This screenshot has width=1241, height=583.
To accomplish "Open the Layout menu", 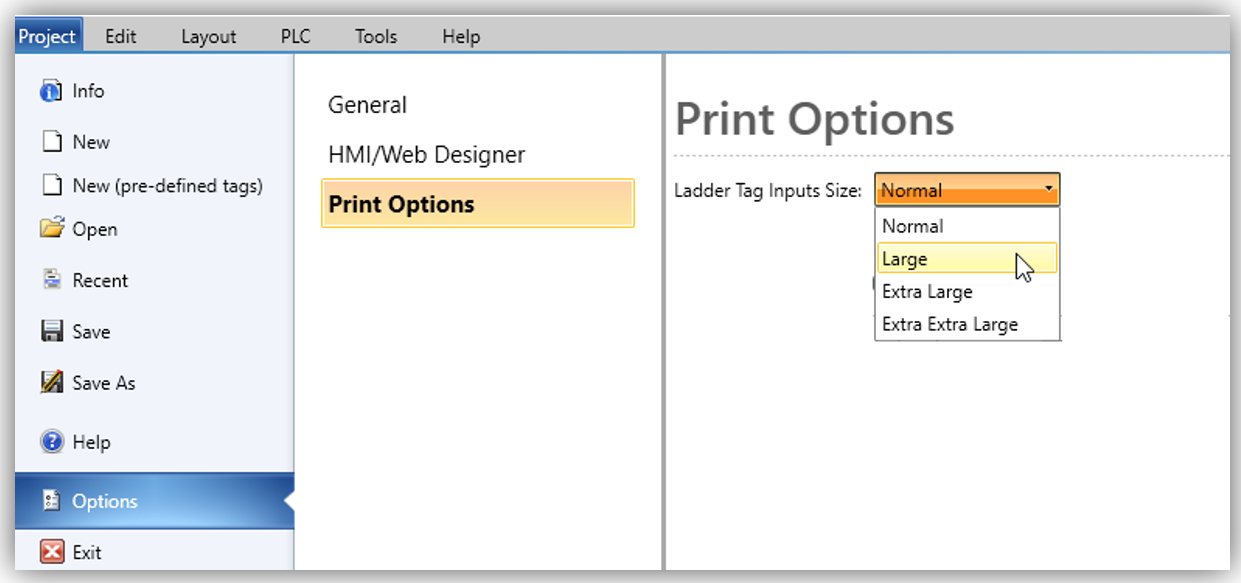I will click(x=209, y=36).
